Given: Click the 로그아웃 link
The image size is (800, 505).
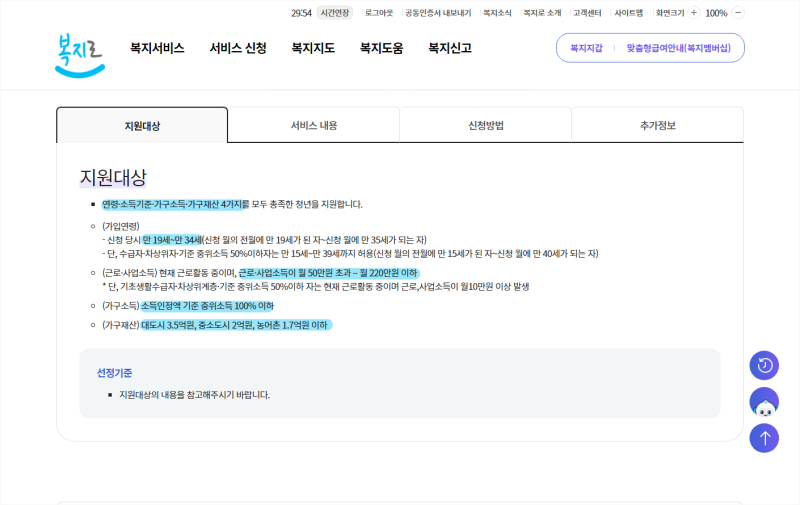Looking at the screenshot, I should click(379, 13).
